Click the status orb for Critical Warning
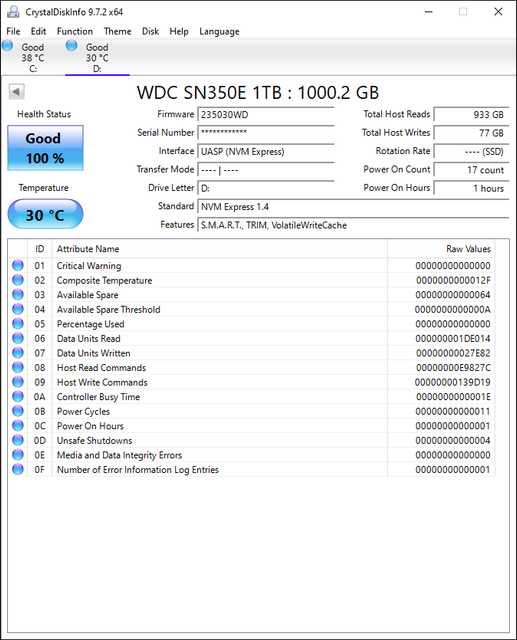 point(18,265)
